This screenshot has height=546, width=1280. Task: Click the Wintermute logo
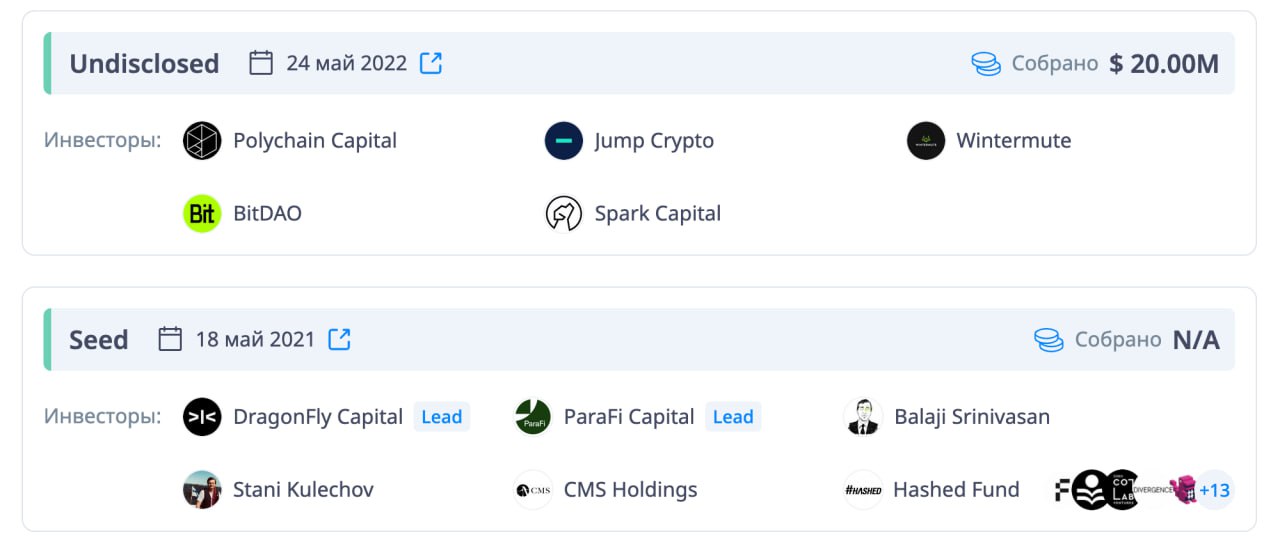tap(926, 141)
